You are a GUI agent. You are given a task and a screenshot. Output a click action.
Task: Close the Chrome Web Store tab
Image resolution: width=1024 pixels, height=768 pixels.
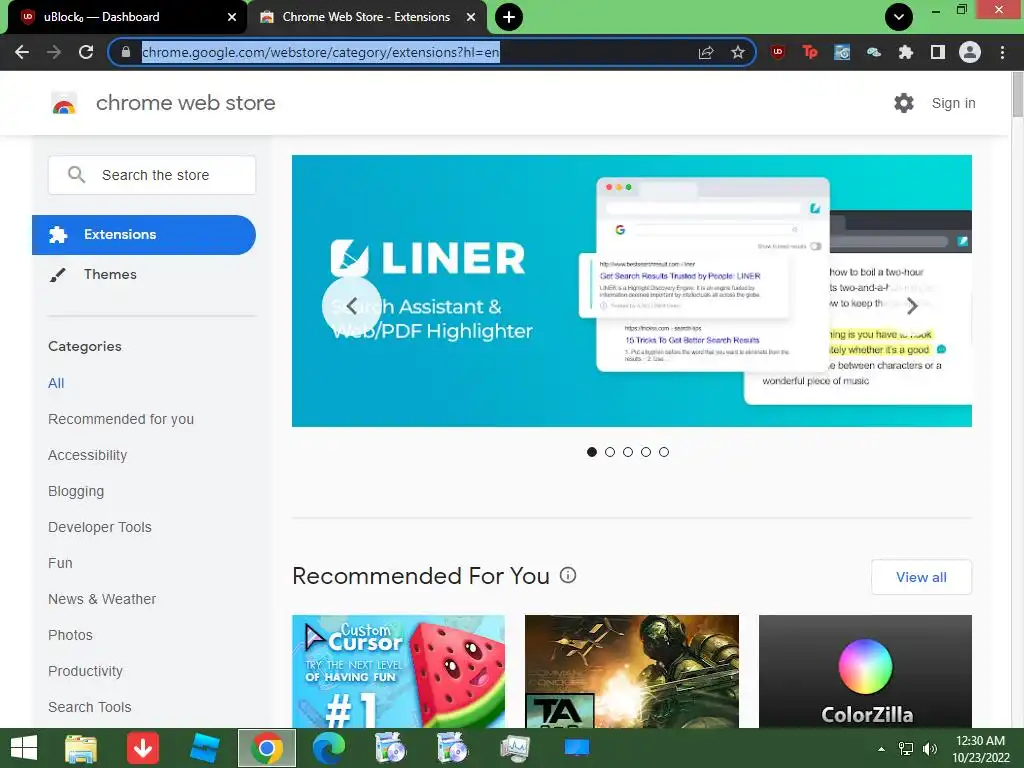tap(471, 17)
